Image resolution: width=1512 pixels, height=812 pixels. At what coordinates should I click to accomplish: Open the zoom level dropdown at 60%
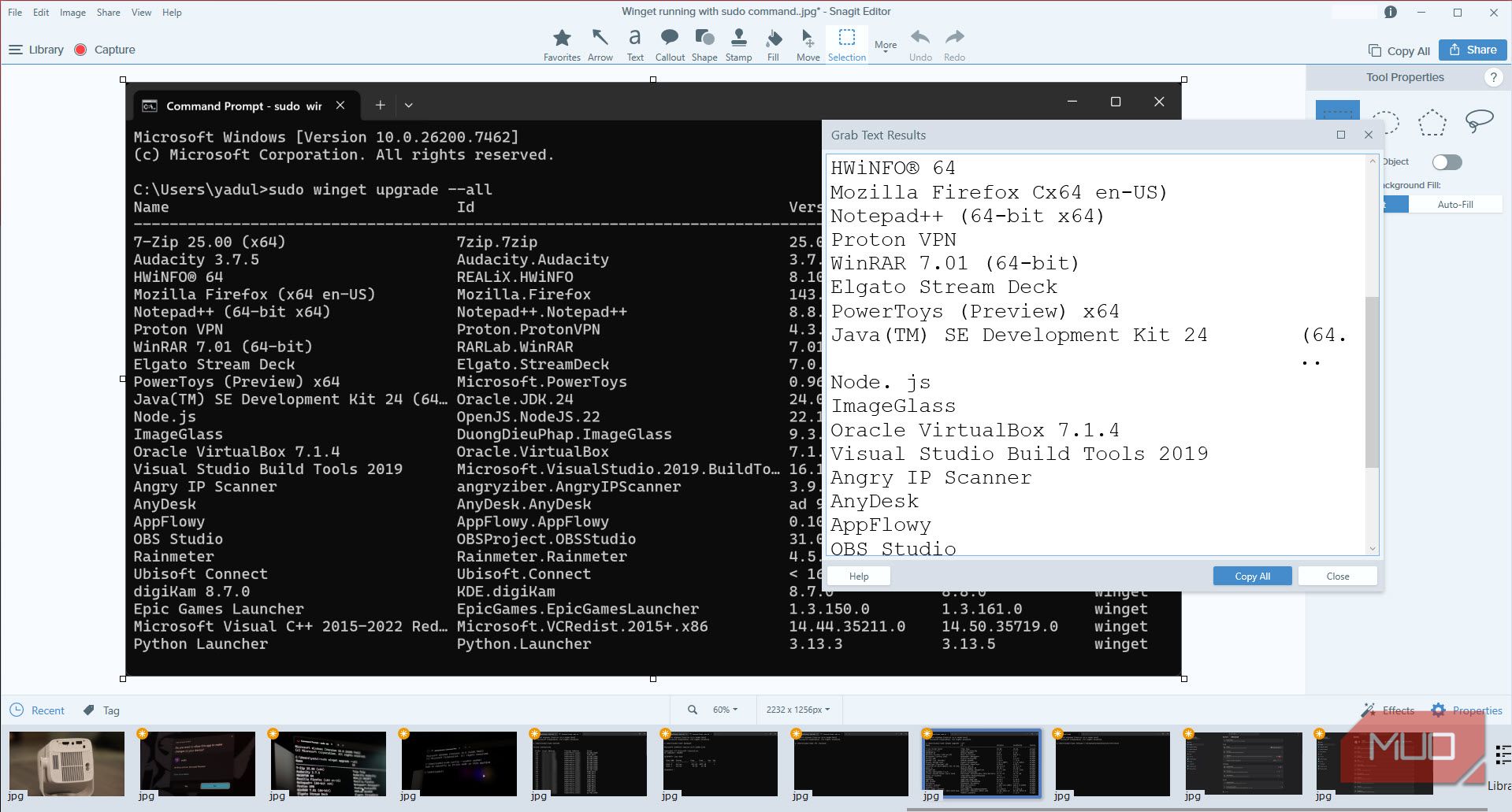[725, 710]
